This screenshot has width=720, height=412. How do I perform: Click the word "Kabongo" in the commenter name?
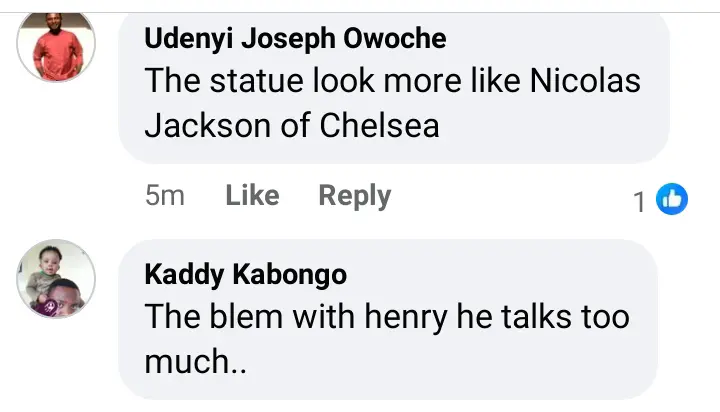pos(300,274)
